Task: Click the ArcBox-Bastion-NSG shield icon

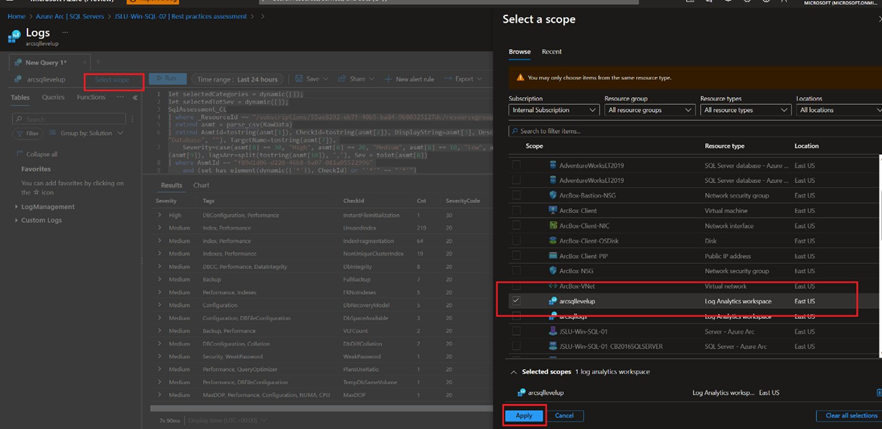Action: coord(552,195)
